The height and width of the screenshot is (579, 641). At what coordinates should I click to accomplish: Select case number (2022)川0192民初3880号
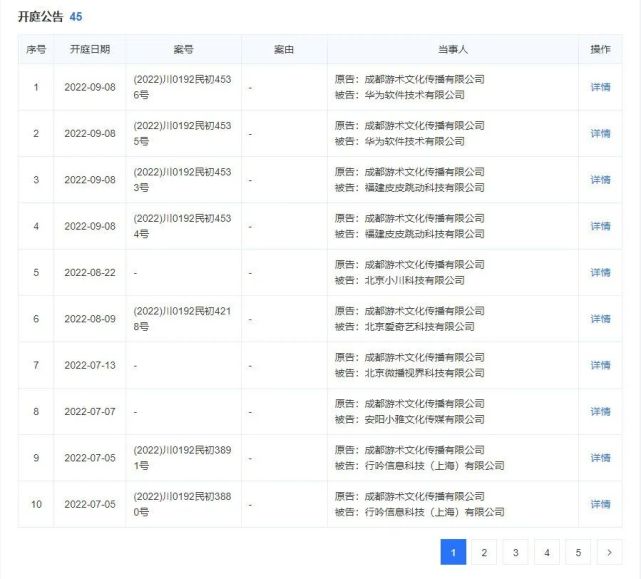[x=182, y=504]
